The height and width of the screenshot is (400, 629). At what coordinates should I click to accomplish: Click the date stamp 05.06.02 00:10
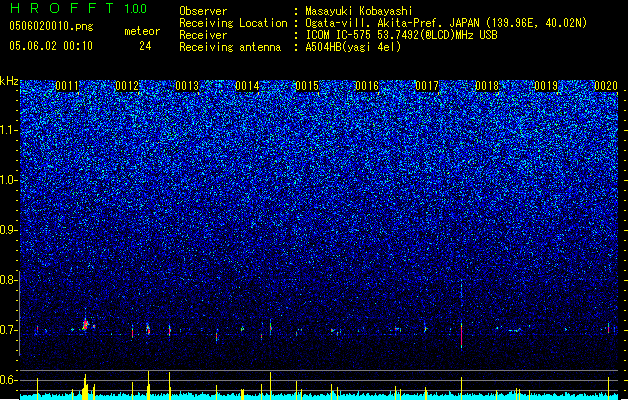pos(51,46)
